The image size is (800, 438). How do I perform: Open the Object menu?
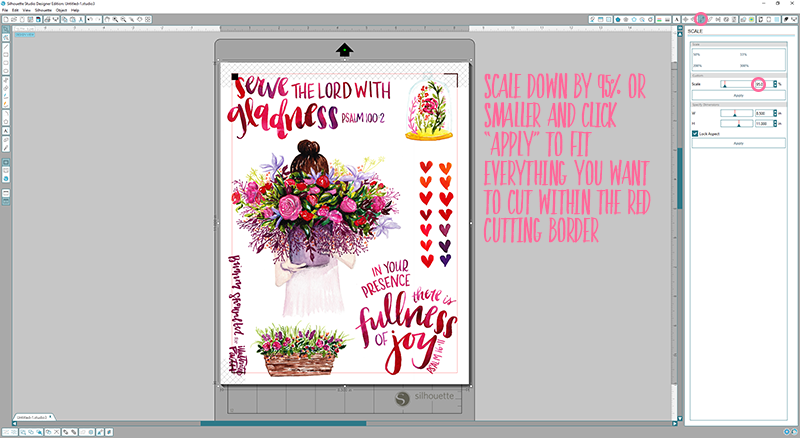pyautogui.click(x=61, y=10)
